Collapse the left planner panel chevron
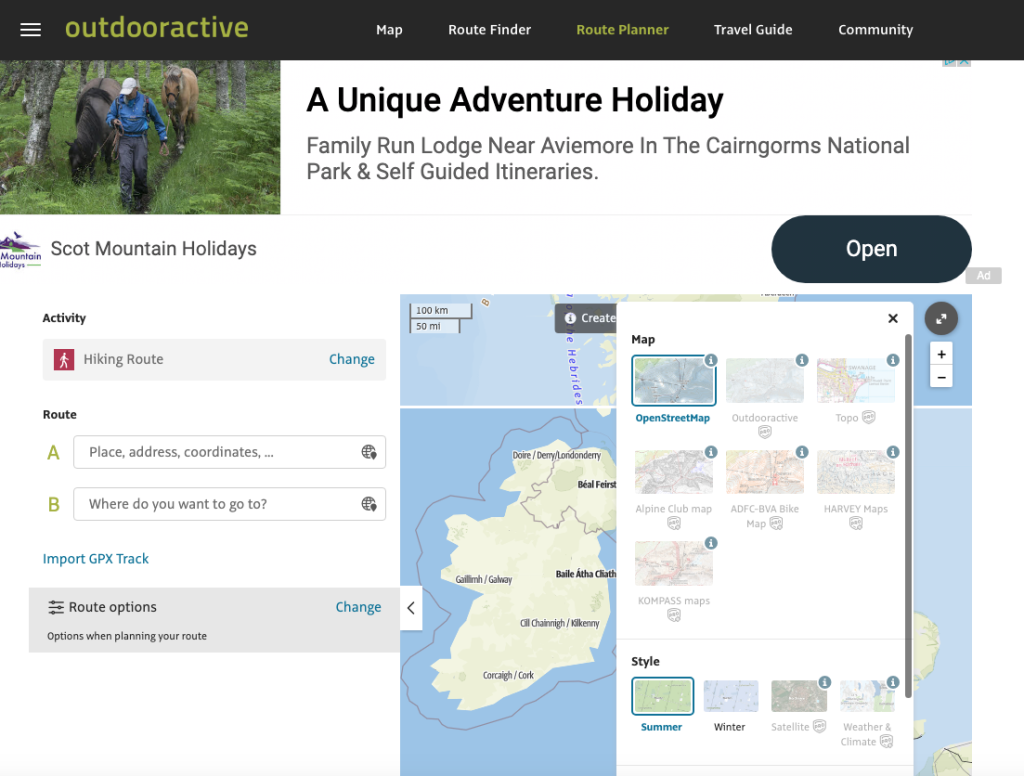 [x=411, y=607]
